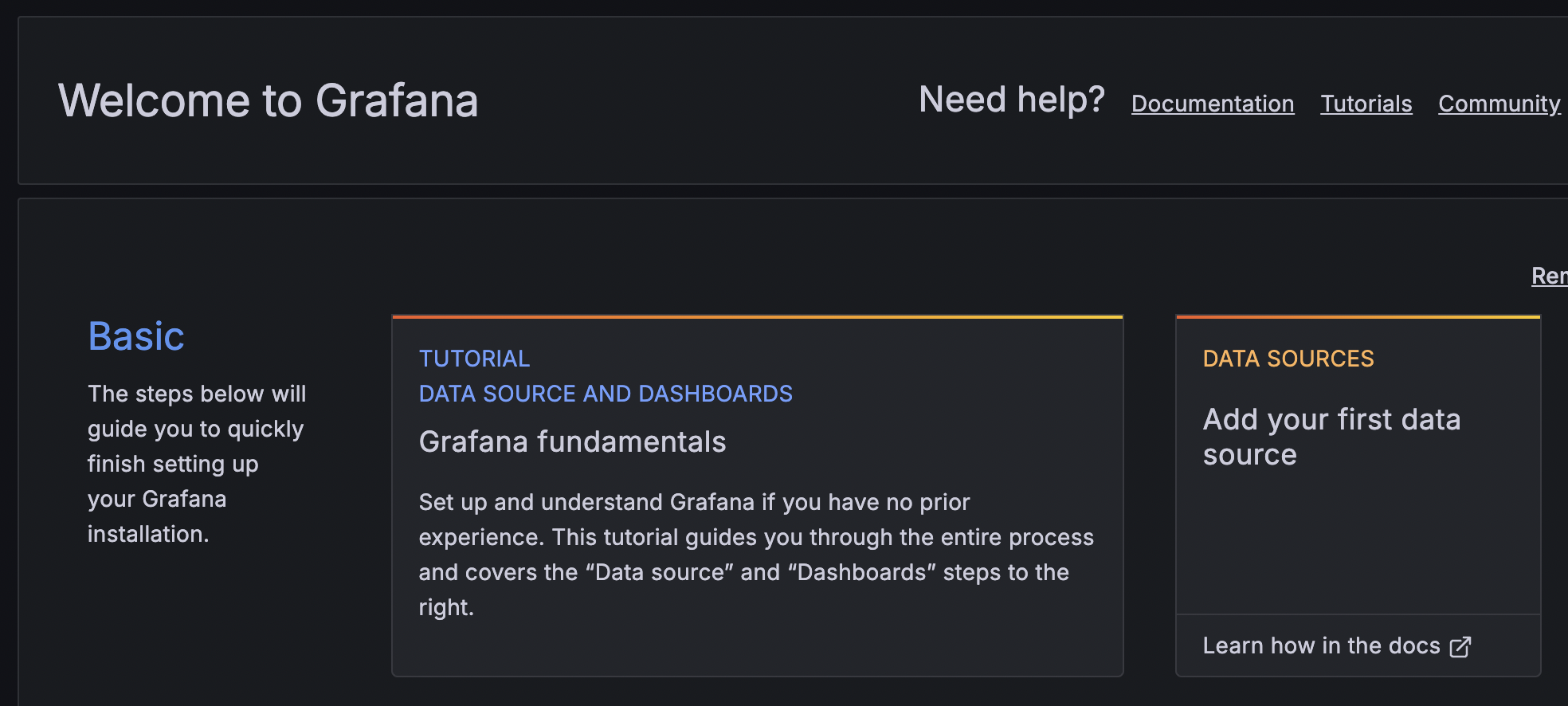Click the Need help? heading
Screen dimensions: 1568x706
click(1012, 100)
